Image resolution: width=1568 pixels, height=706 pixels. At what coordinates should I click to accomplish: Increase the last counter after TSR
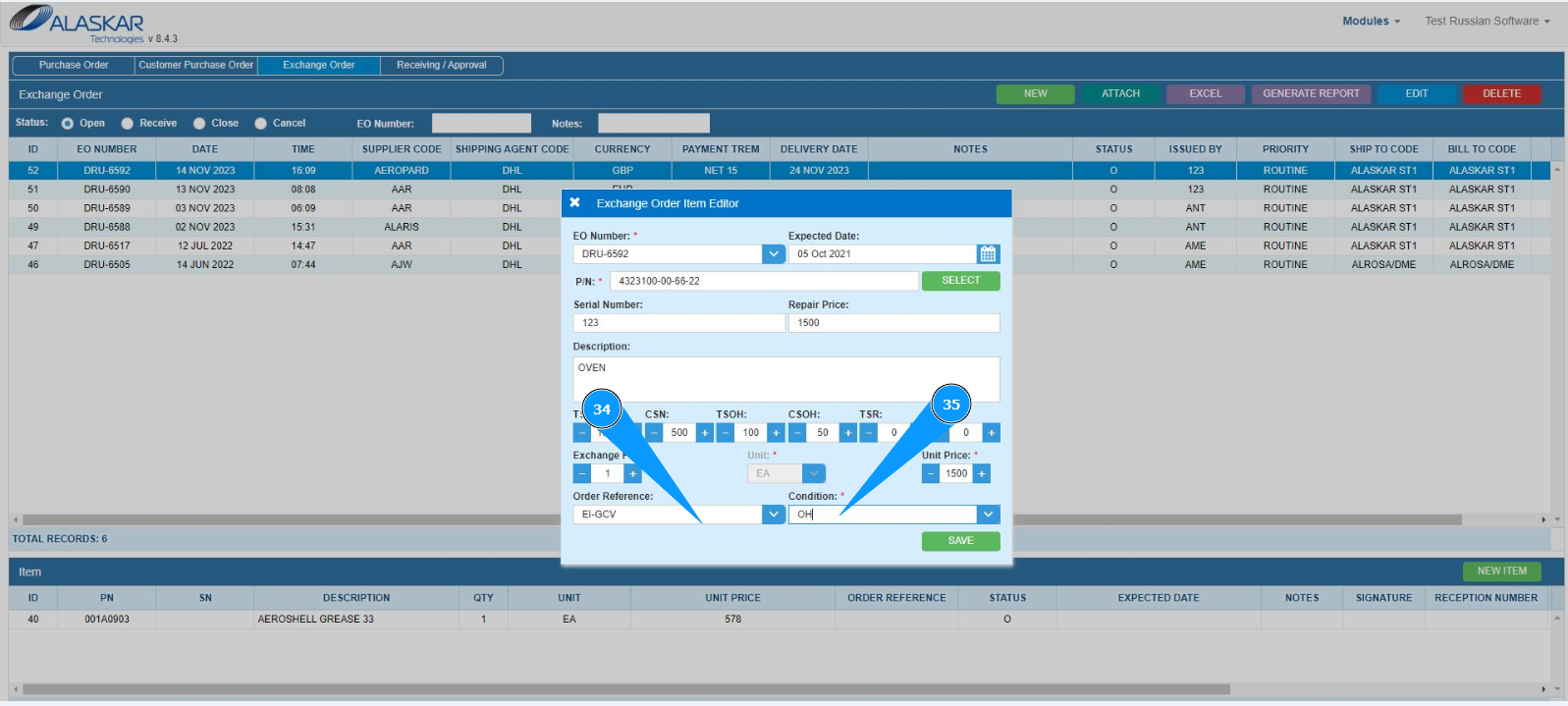pyautogui.click(x=992, y=433)
